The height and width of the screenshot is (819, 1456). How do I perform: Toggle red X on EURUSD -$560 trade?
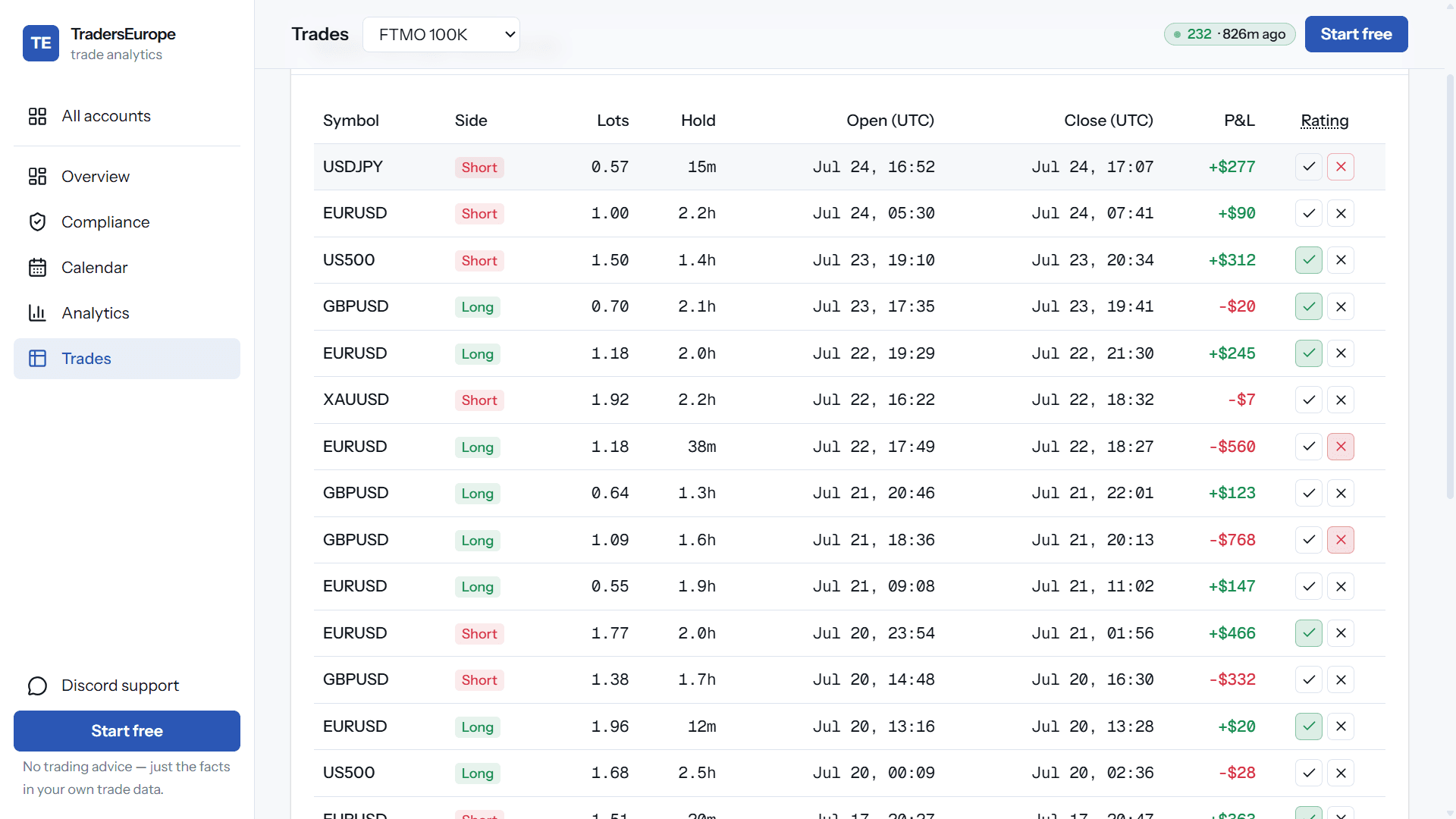click(1341, 447)
